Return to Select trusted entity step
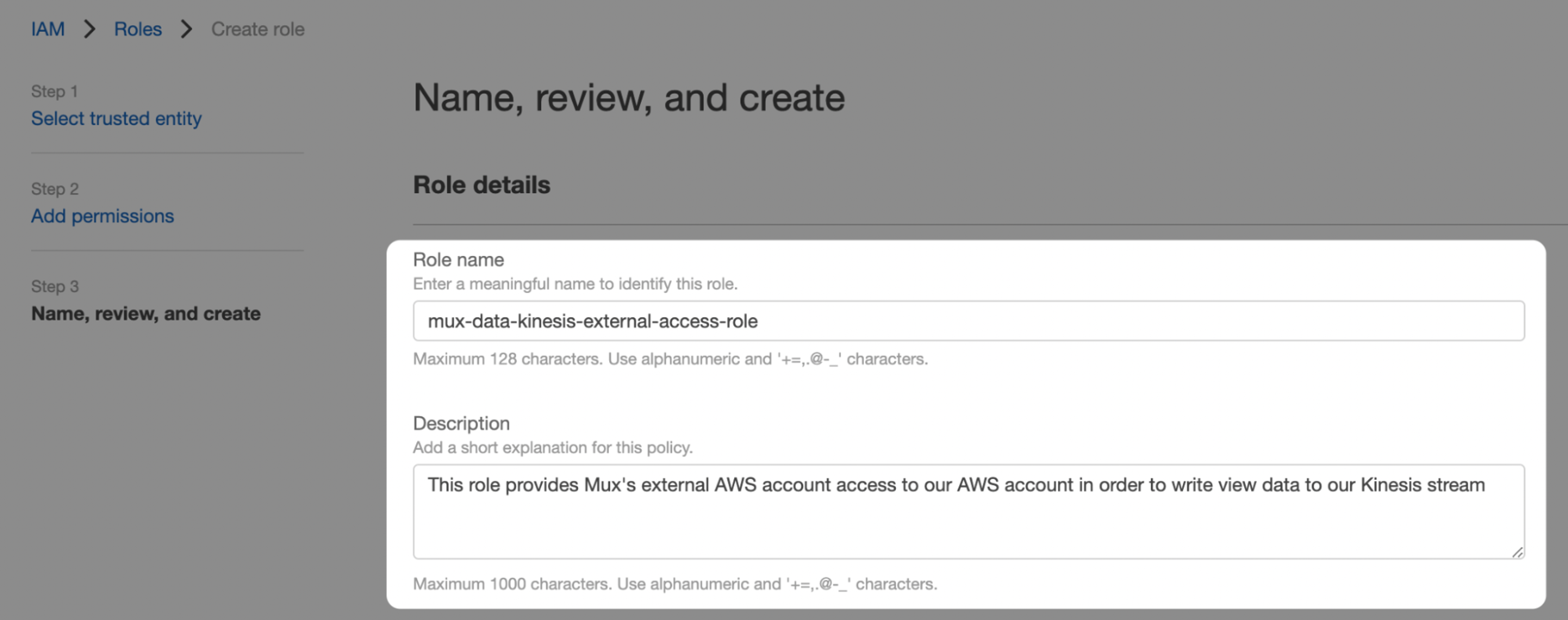This screenshot has height=620, width=1568. coord(116,118)
